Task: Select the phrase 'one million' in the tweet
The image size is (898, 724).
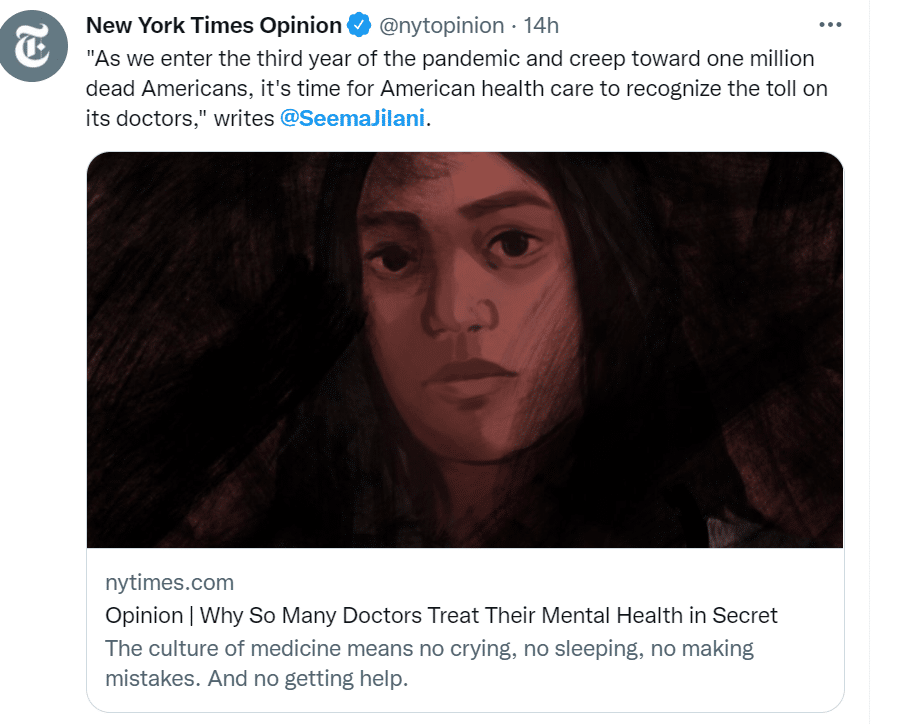Action: [x=763, y=59]
